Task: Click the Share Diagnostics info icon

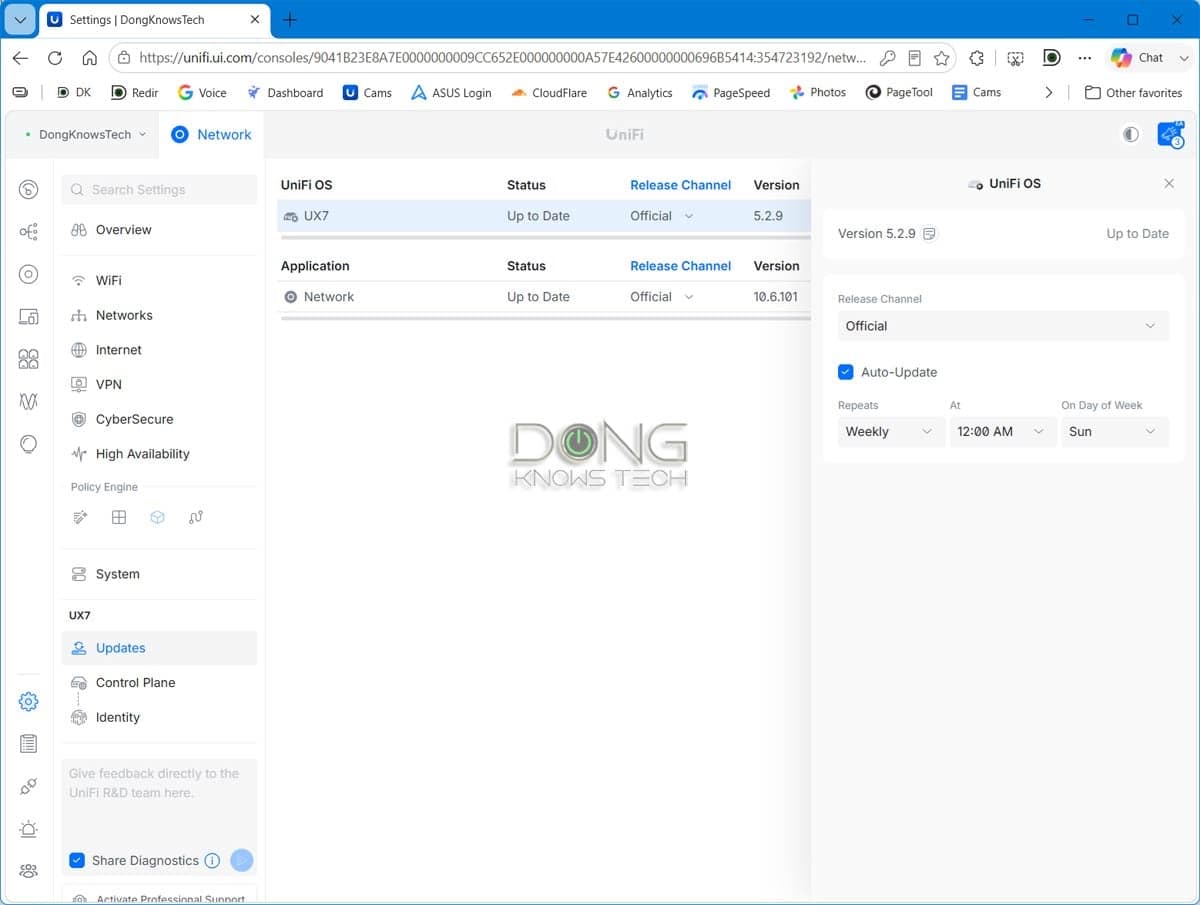Action: (212, 861)
